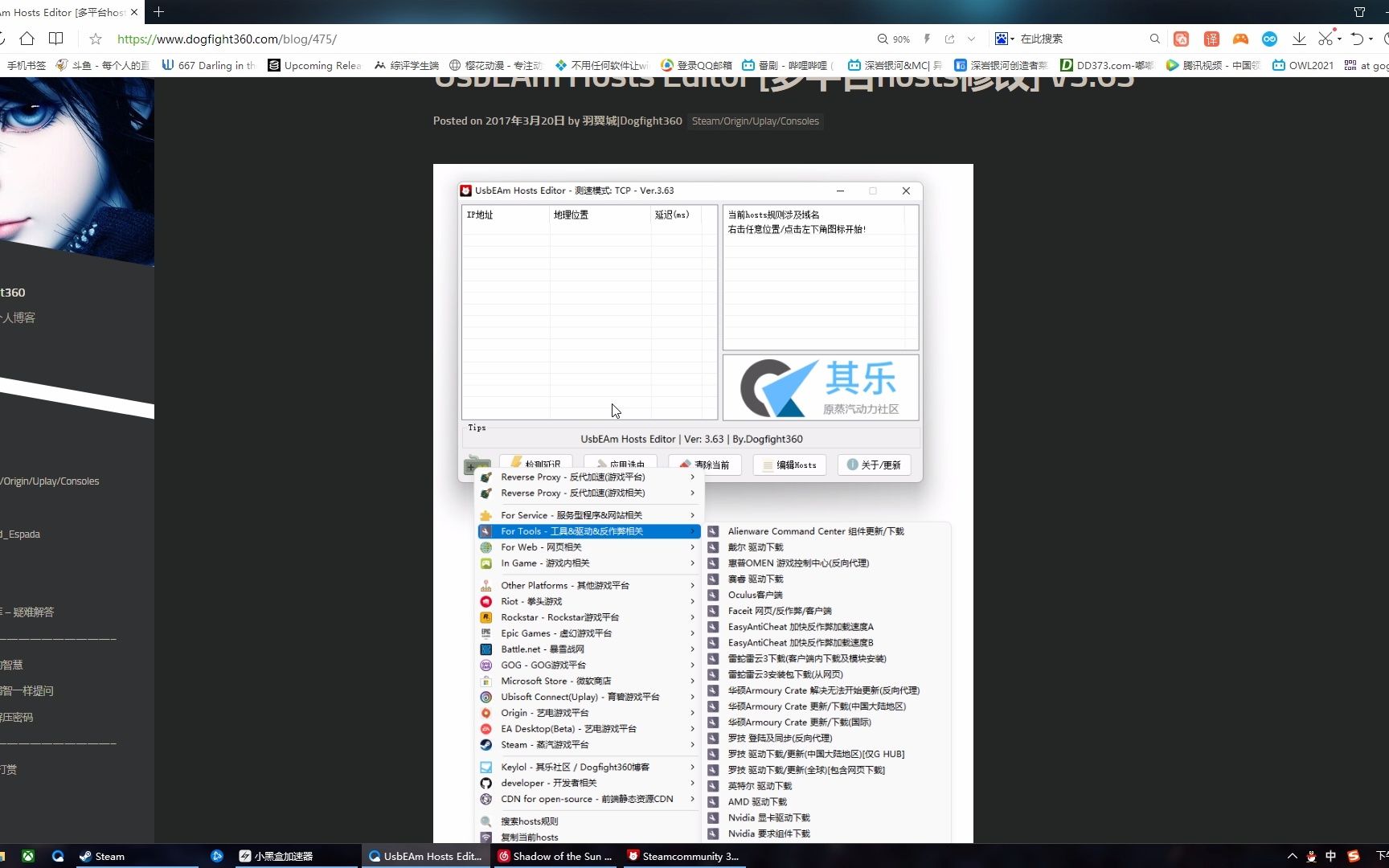Expand the Microsoft Store submenu arrow
Viewport: 1389px width, 868px height.
pyautogui.click(x=692, y=681)
